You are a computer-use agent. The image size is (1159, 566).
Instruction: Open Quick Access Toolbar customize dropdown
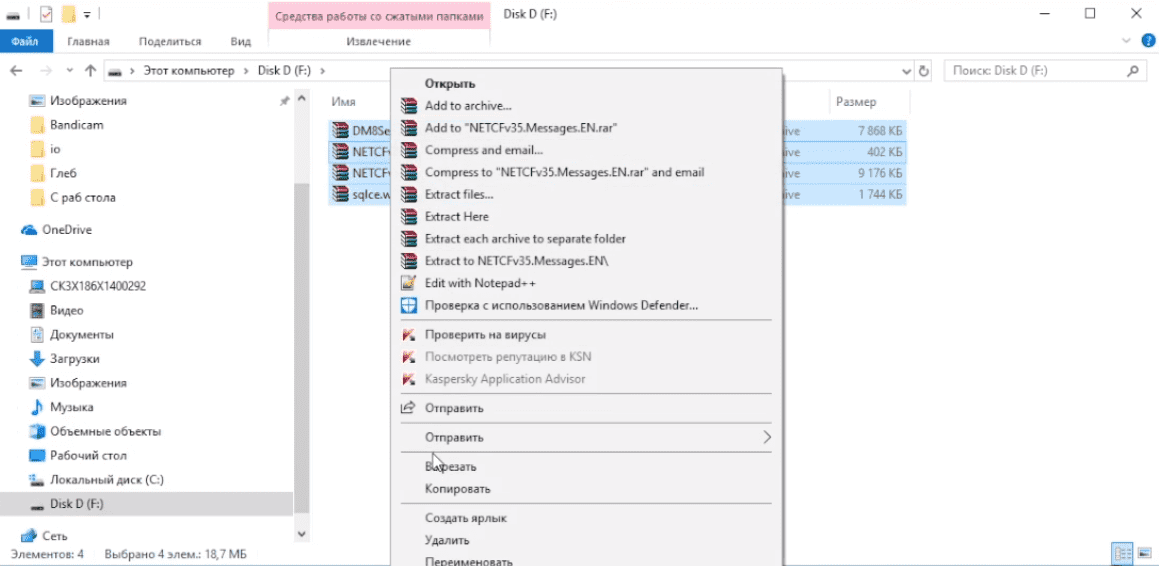[87, 14]
